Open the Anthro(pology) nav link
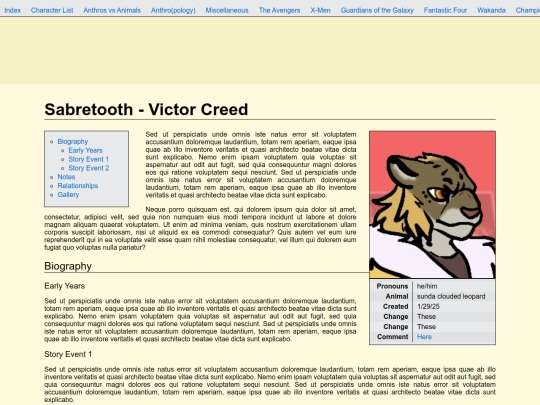Image resolution: width=540 pixels, height=405 pixels. [x=173, y=10]
